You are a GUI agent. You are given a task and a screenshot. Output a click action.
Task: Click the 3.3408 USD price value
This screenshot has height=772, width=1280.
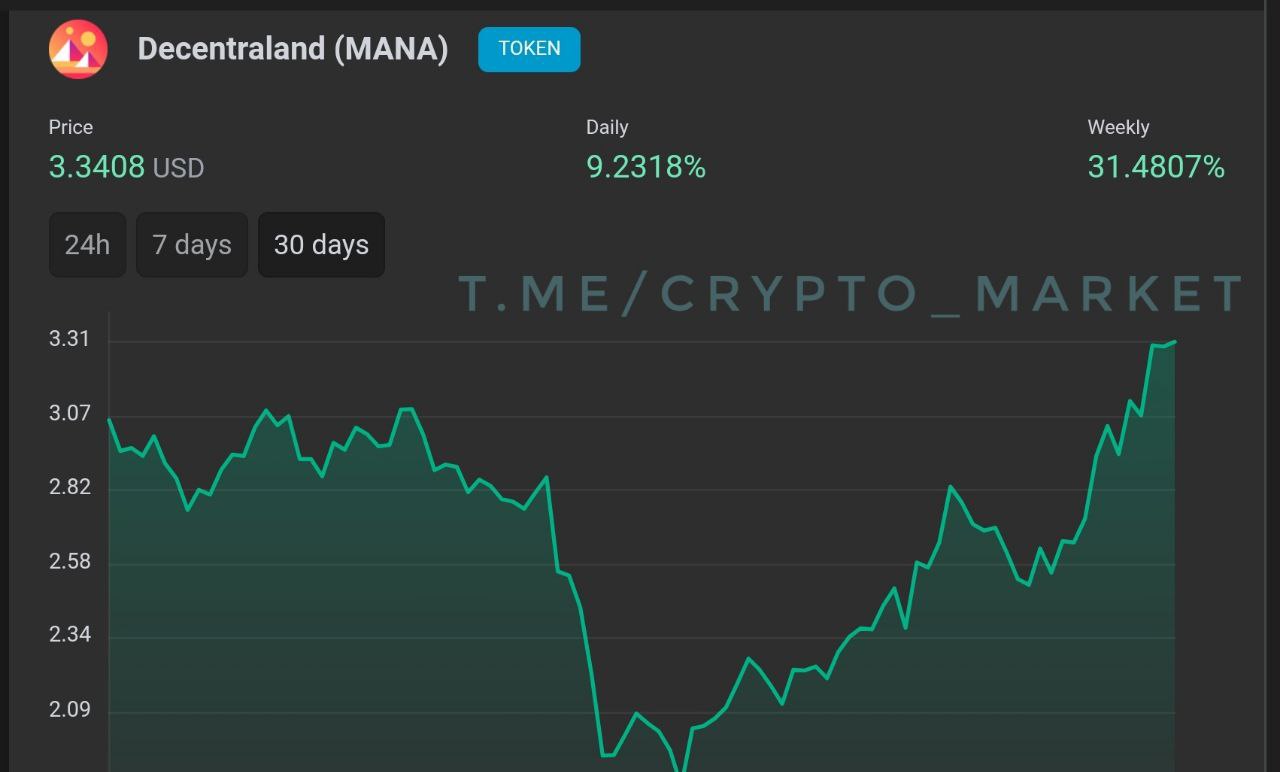tap(126, 167)
